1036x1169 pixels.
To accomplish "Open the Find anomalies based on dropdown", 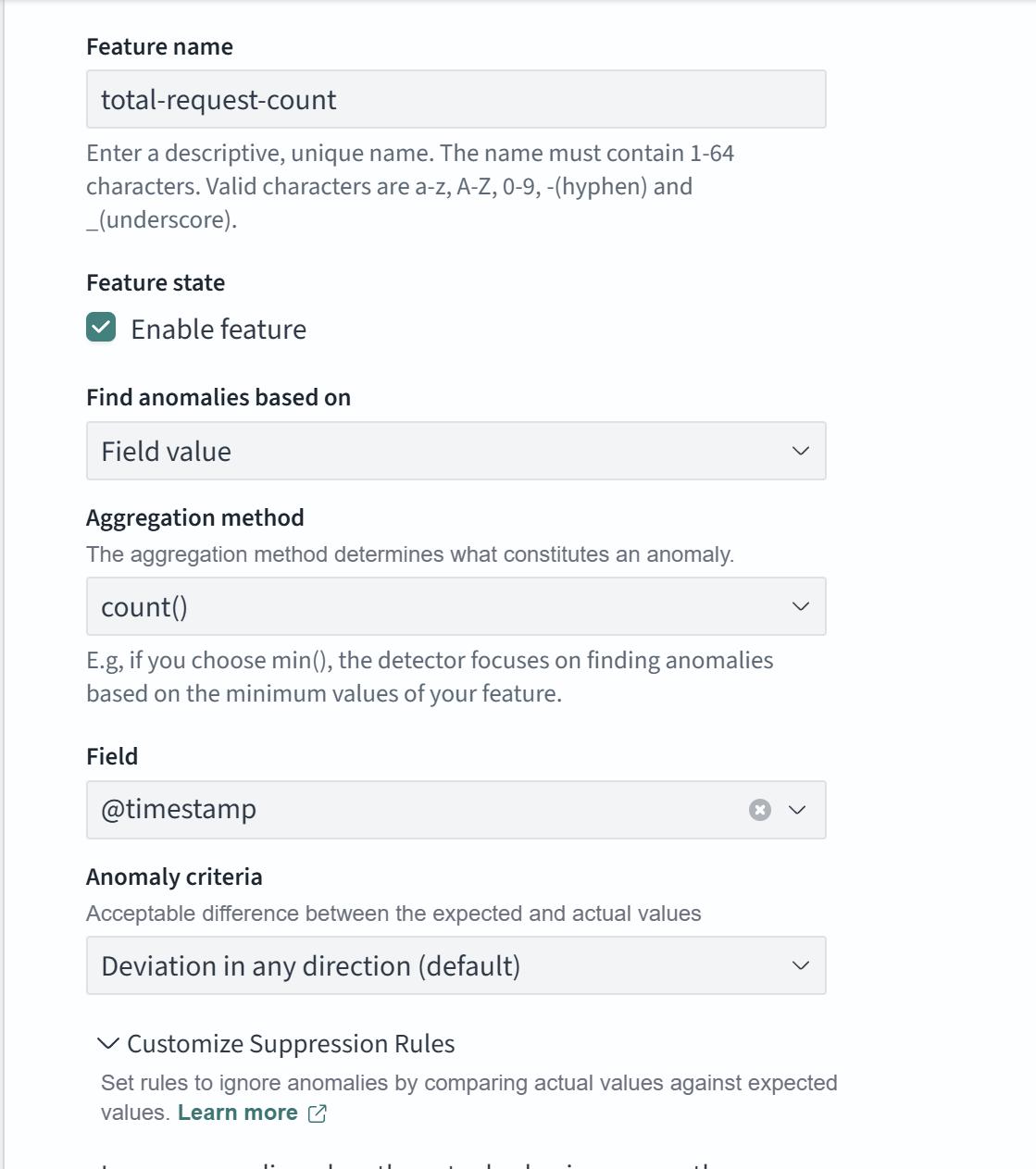I will click(x=444, y=451).
